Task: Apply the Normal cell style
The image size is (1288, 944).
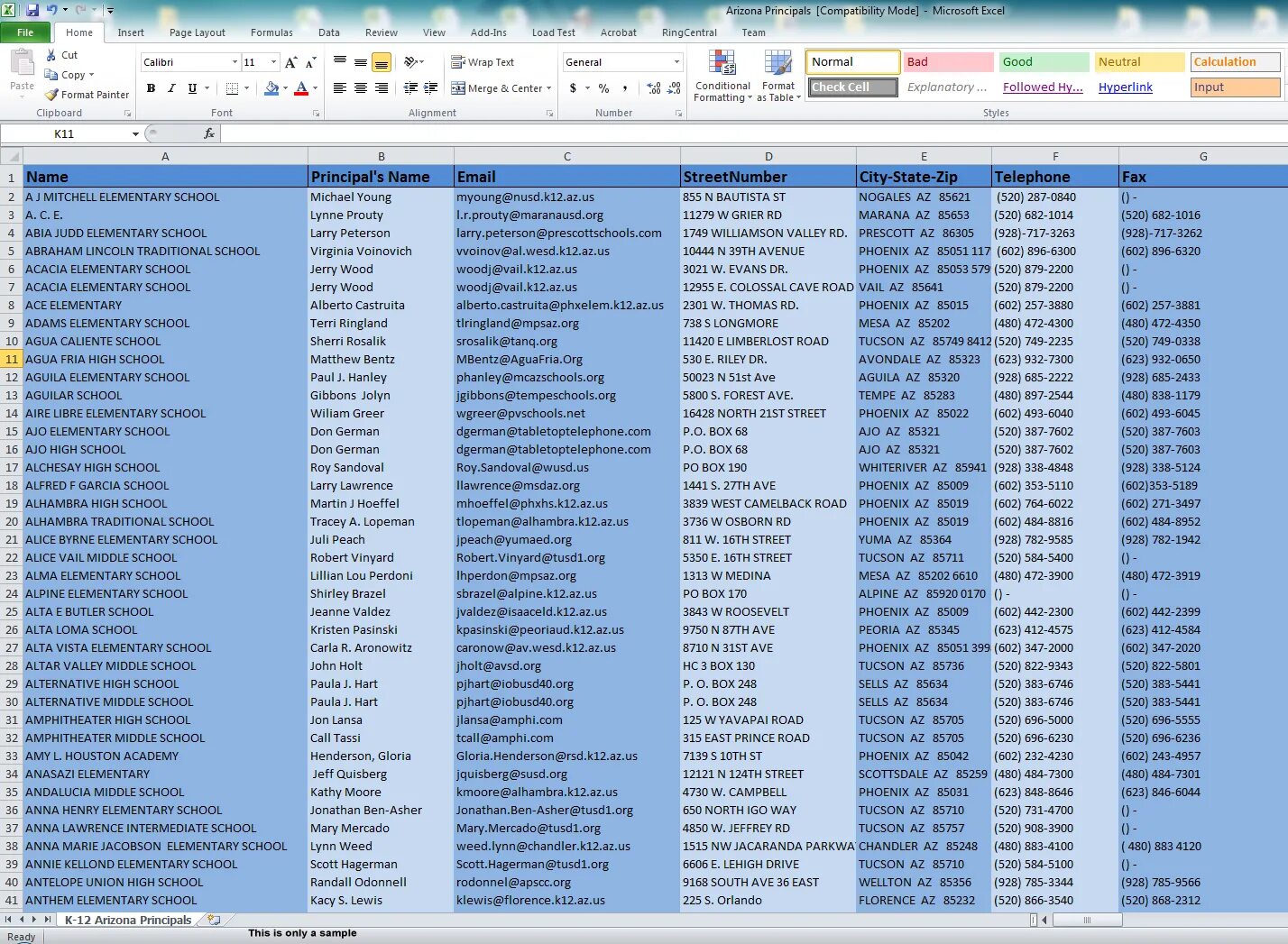Action: pos(852,62)
